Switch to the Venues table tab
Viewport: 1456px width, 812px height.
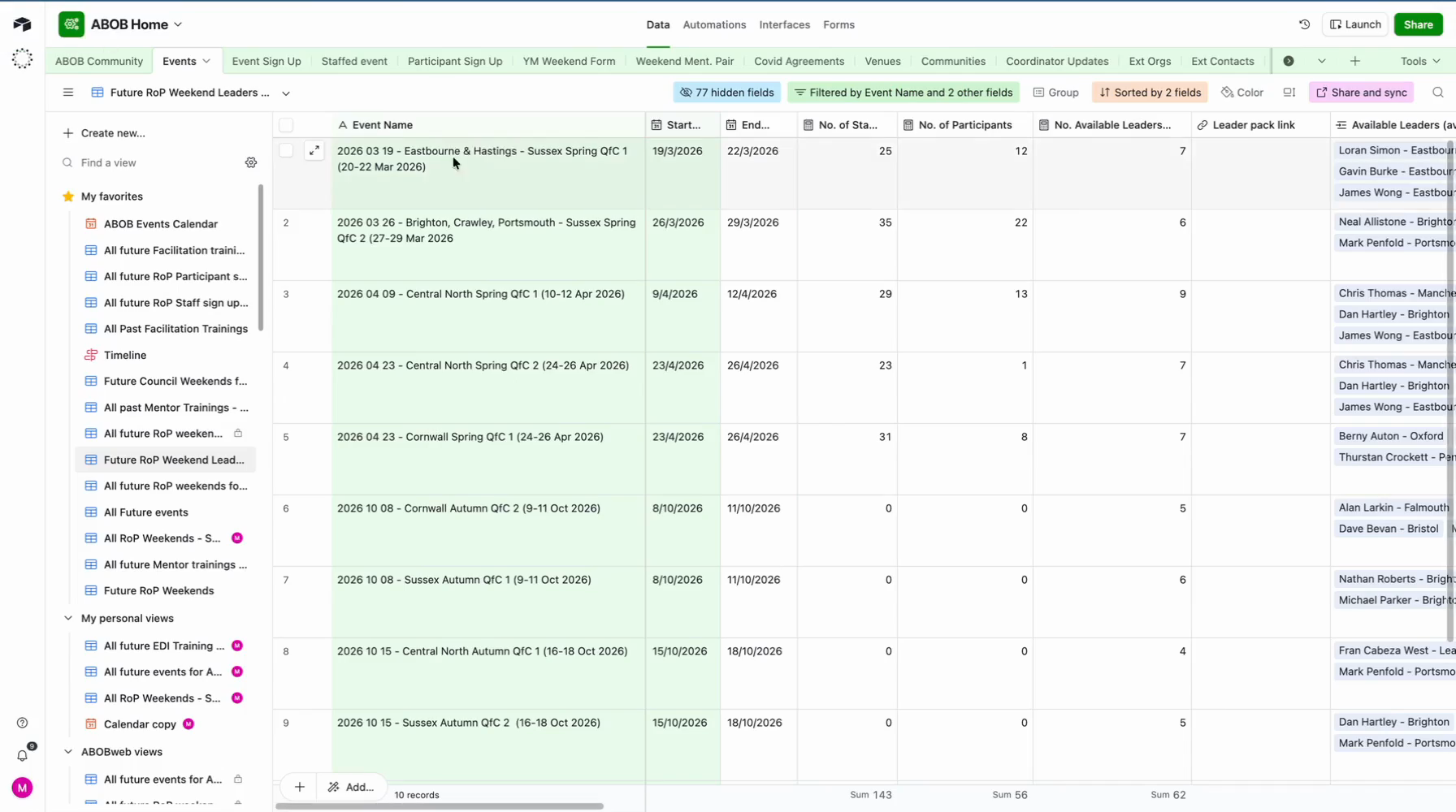click(882, 61)
